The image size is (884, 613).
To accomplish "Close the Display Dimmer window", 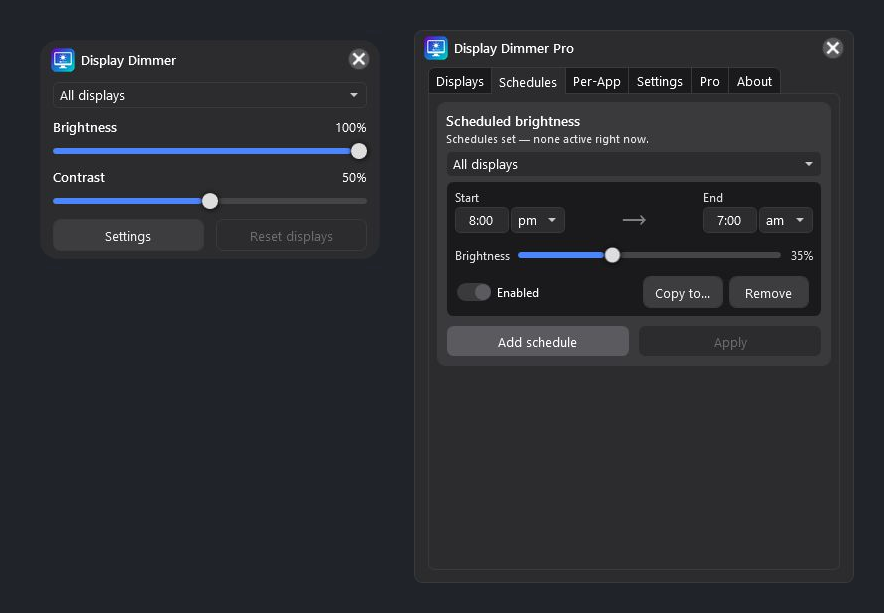I will [359, 59].
